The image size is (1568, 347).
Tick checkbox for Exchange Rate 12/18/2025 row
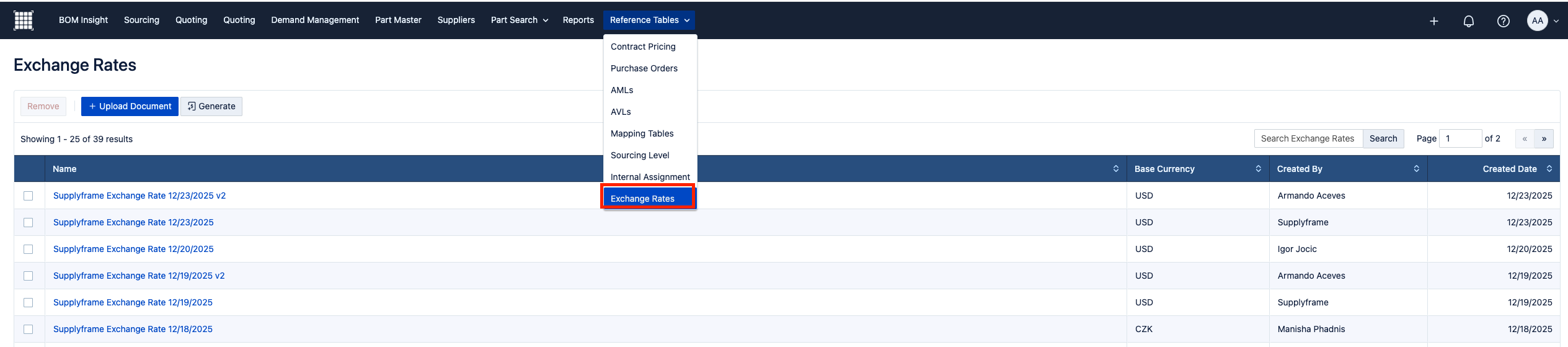29,329
